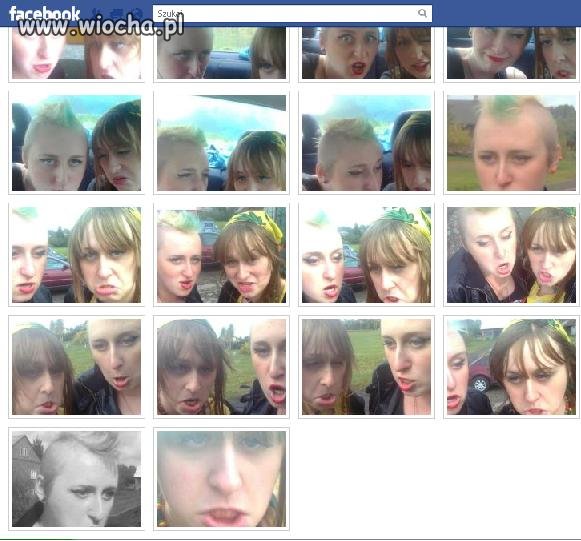
Task: Open second thumbnail of fourth row
Action: pyautogui.click(x=221, y=366)
